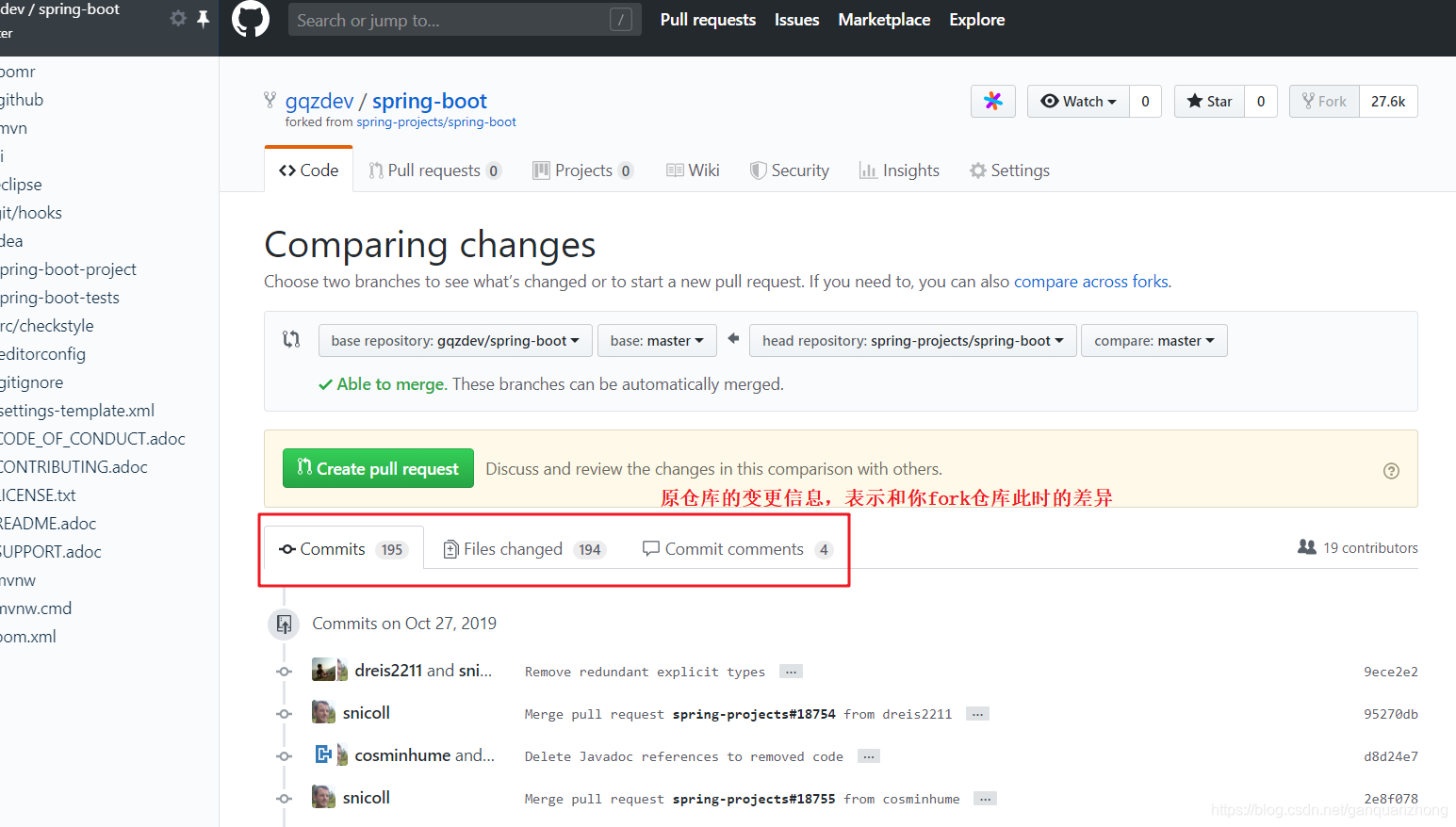Click Create pull request button
The width and height of the screenshot is (1456, 827).
(x=378, y=468)
